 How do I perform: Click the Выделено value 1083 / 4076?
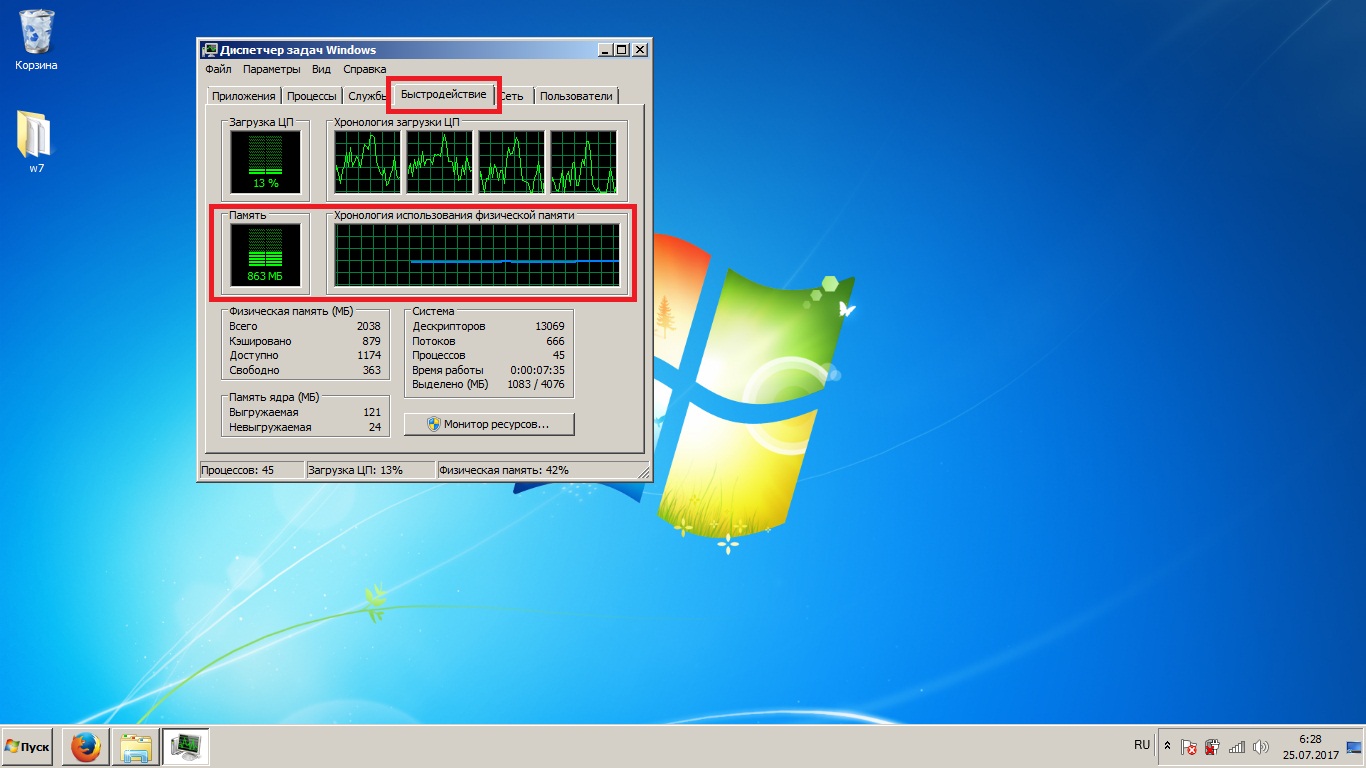535,384
